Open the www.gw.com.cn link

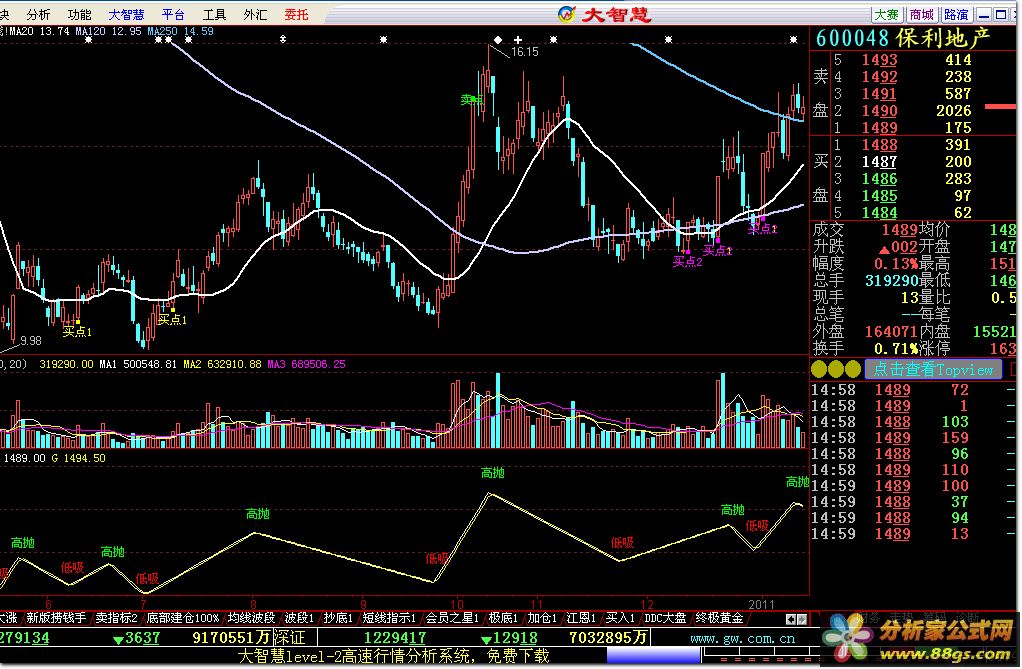coord(742,638)
